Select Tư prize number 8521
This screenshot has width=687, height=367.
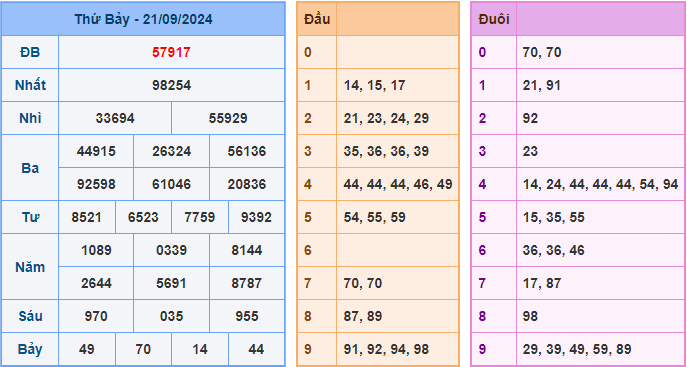tap(86, 217)
